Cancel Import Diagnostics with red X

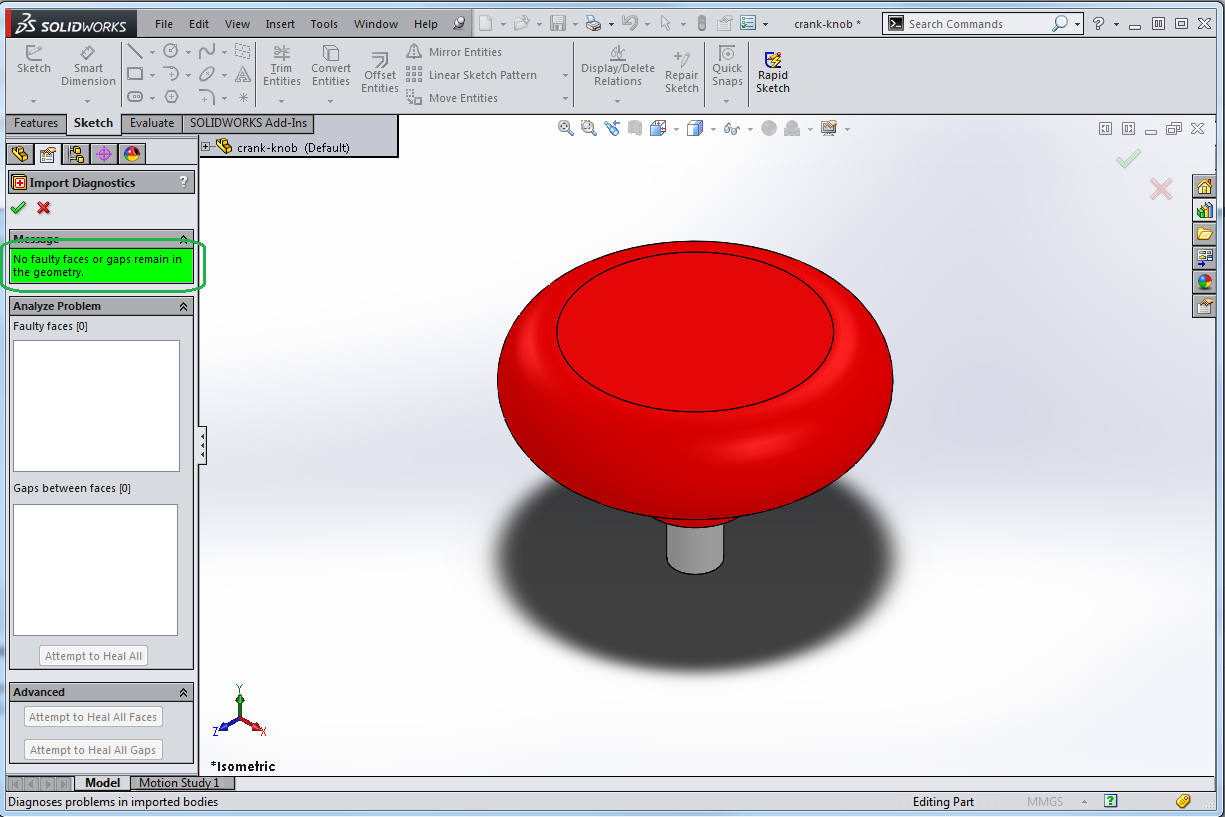(x=43, y=208)
